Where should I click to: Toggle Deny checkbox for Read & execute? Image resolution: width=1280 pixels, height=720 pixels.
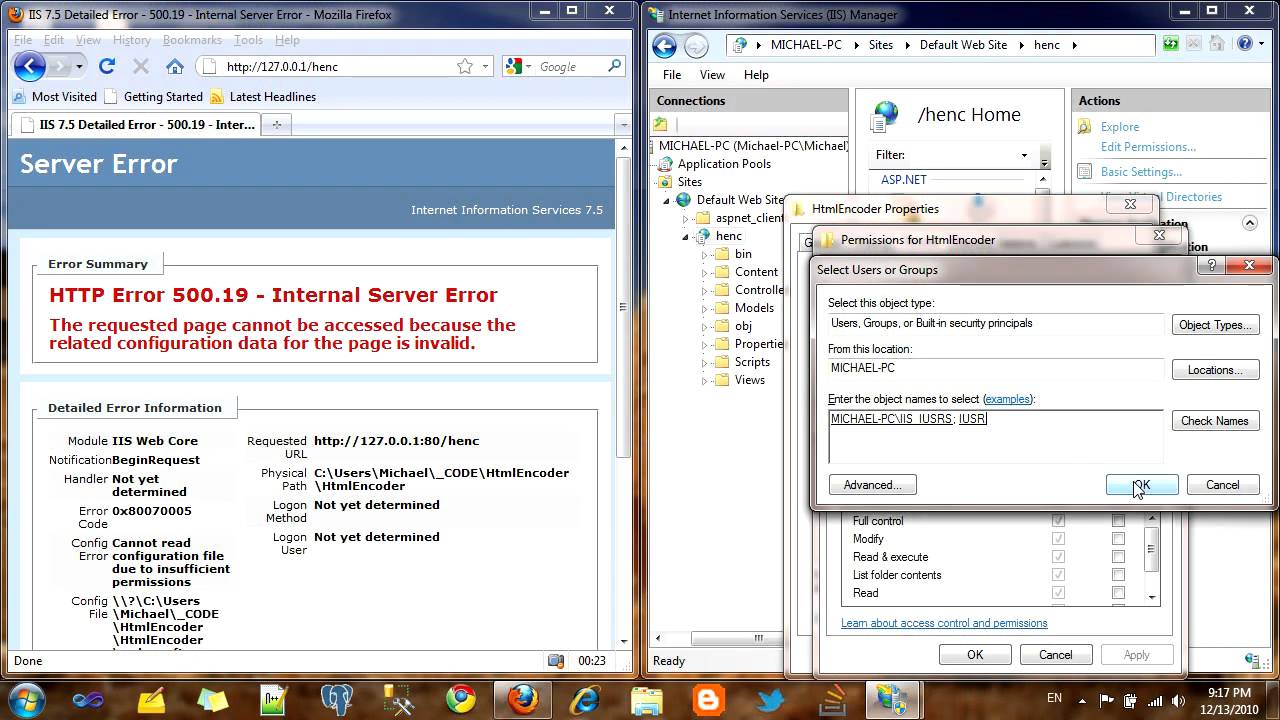point(1118,557)
